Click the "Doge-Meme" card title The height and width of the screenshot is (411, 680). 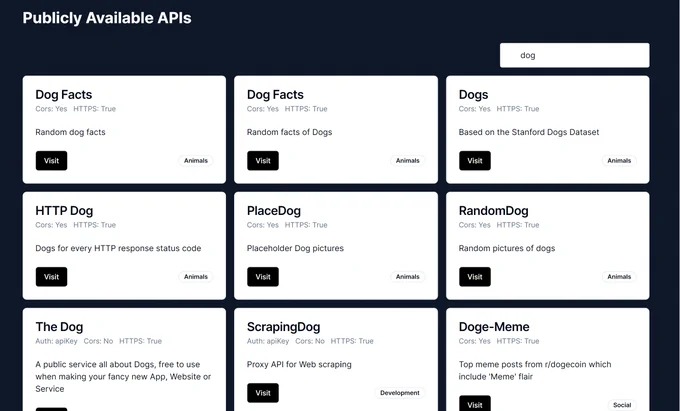pos(494,327)
